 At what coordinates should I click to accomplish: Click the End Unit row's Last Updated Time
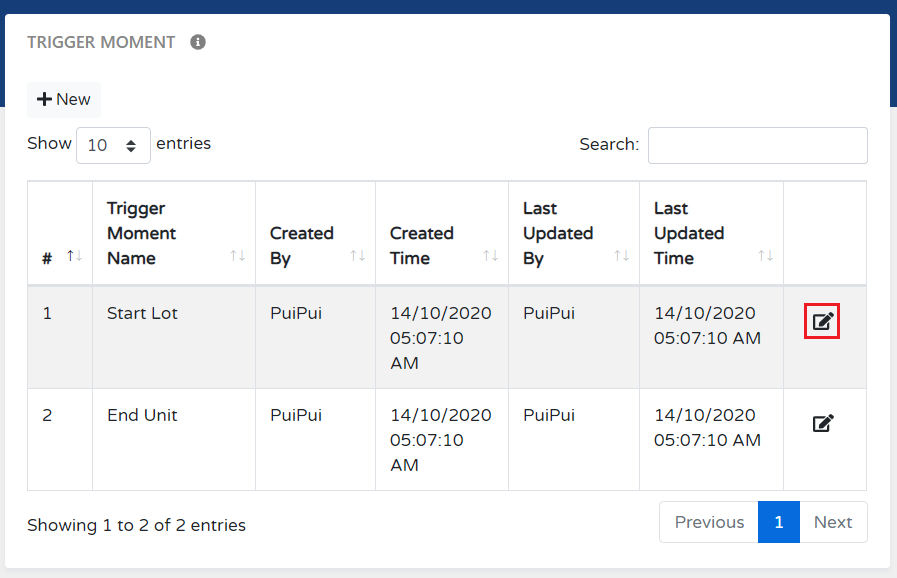coord(707,427)
